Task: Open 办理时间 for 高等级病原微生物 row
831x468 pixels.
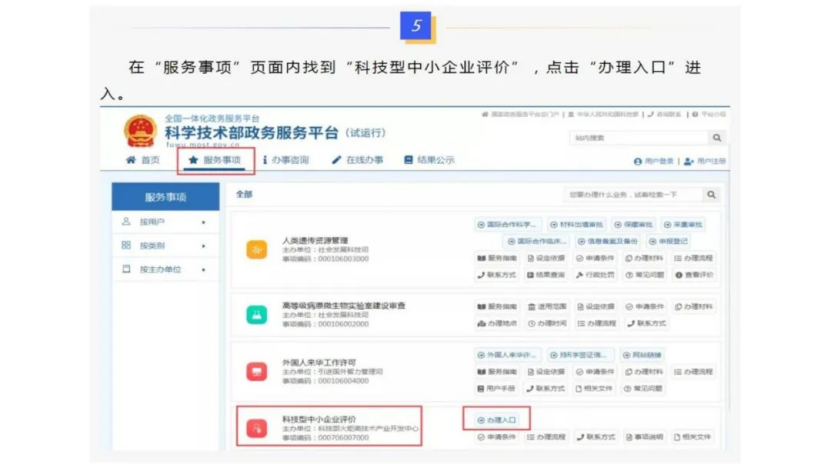Action: tap(546, 324)
